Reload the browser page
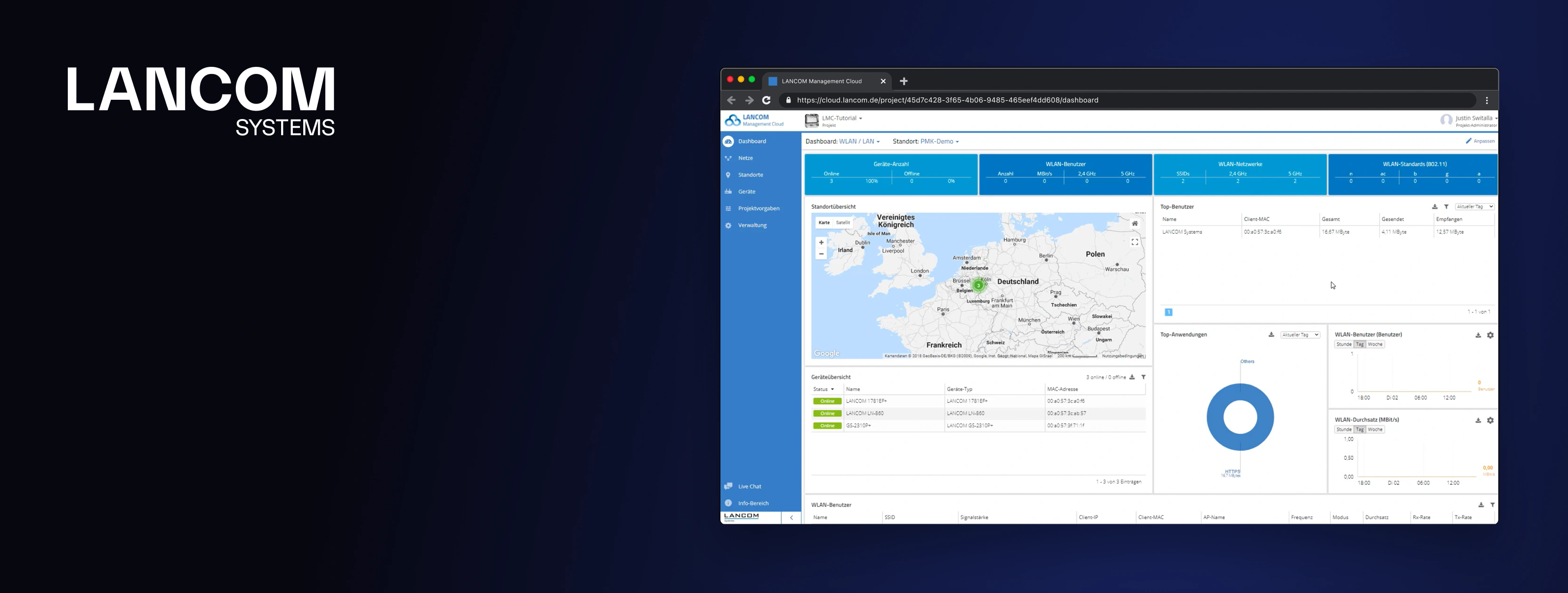 tap(767, 100)
